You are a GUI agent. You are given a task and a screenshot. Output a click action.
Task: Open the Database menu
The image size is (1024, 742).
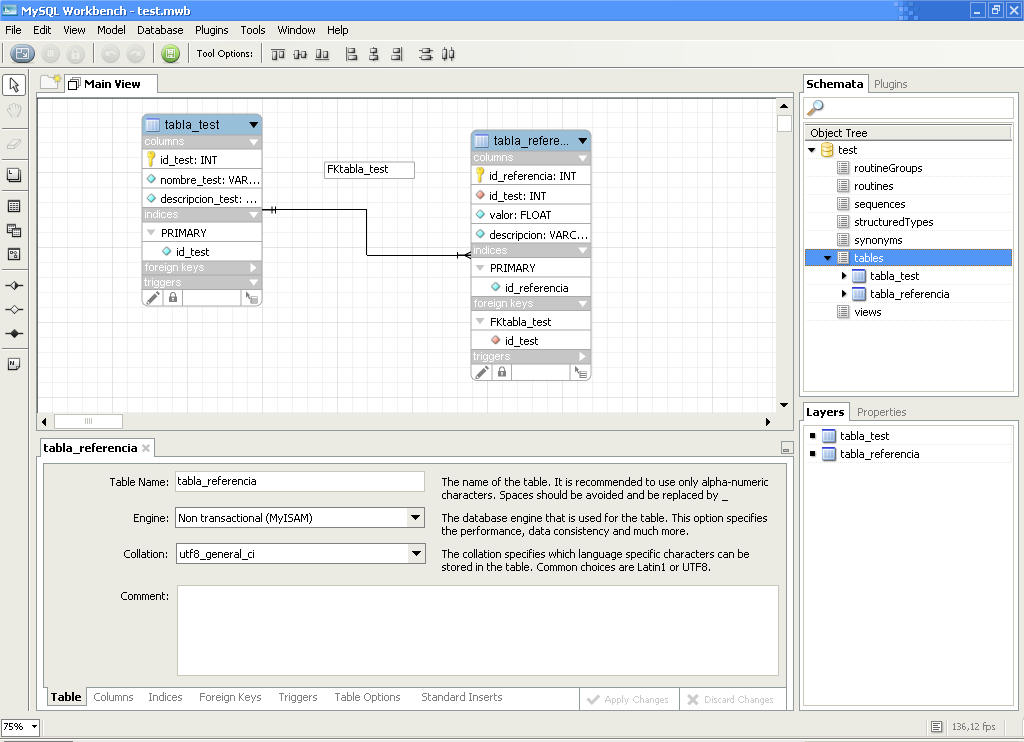coord(160,30)
